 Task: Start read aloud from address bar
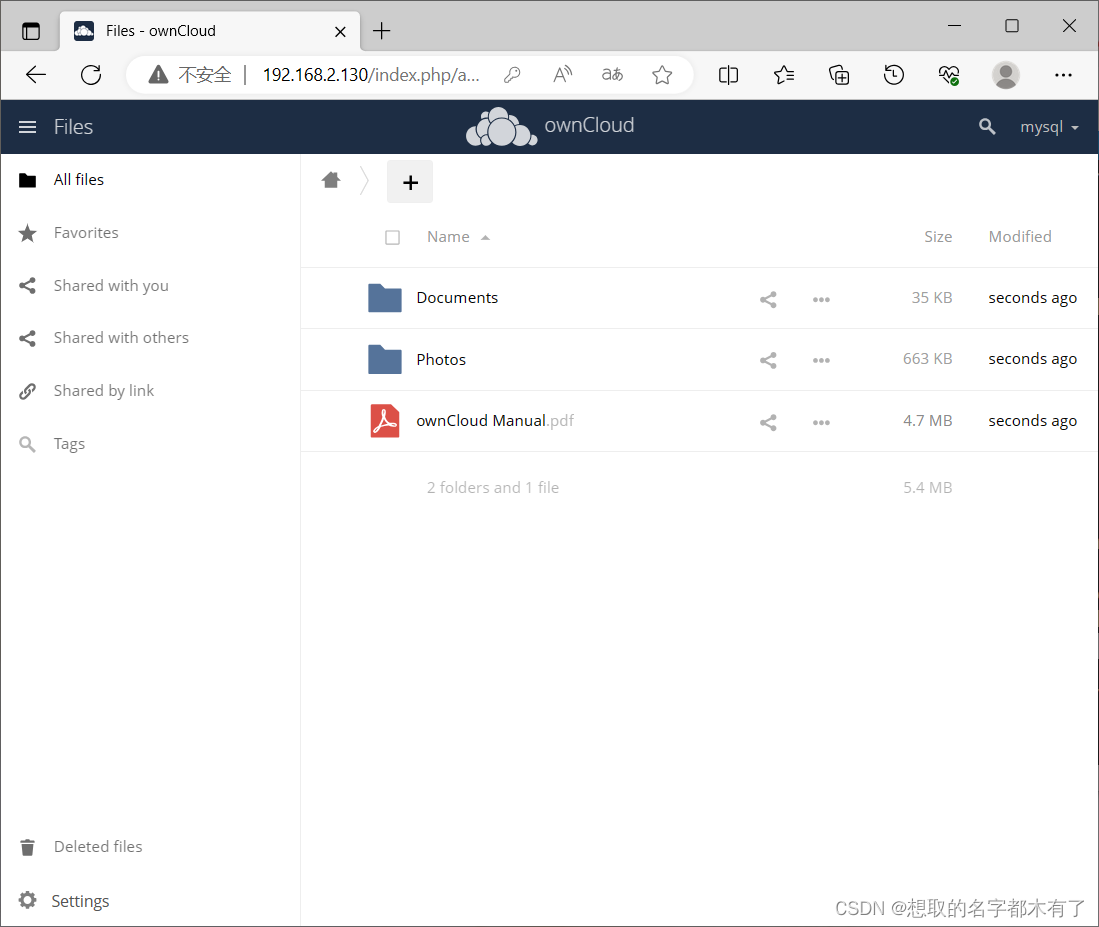coord(563,74)
